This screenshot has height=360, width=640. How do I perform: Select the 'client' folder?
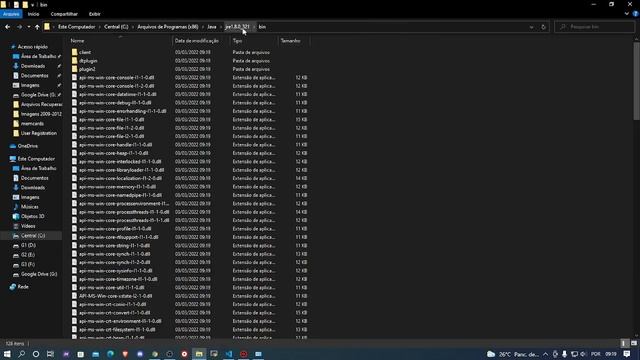tap(85, 52)
